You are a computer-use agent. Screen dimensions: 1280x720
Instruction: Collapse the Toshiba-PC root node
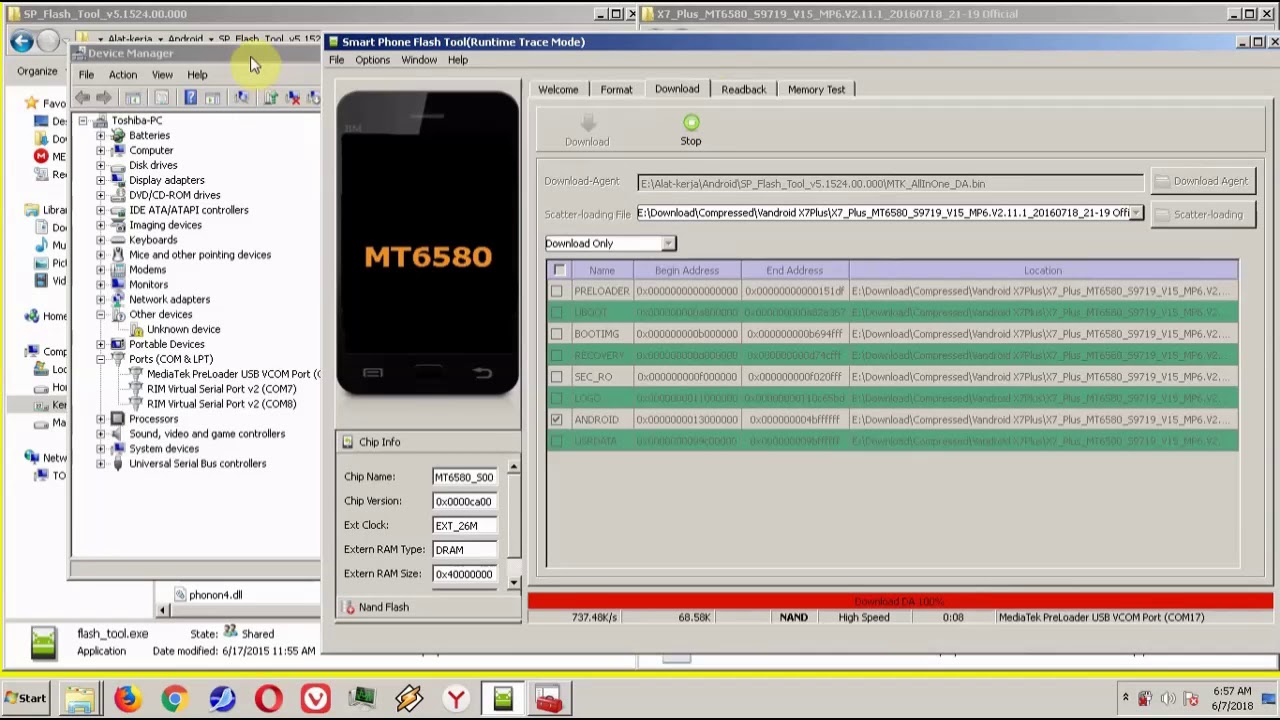(82, 120)
